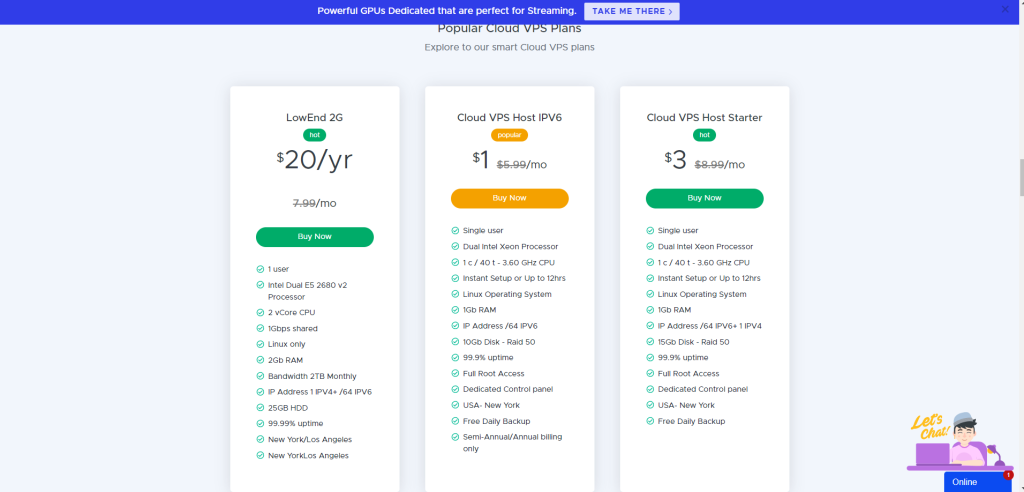Click the 'Powerful GPUs Dedicated' banner text

pyautogui.click(x=447, y=11)
